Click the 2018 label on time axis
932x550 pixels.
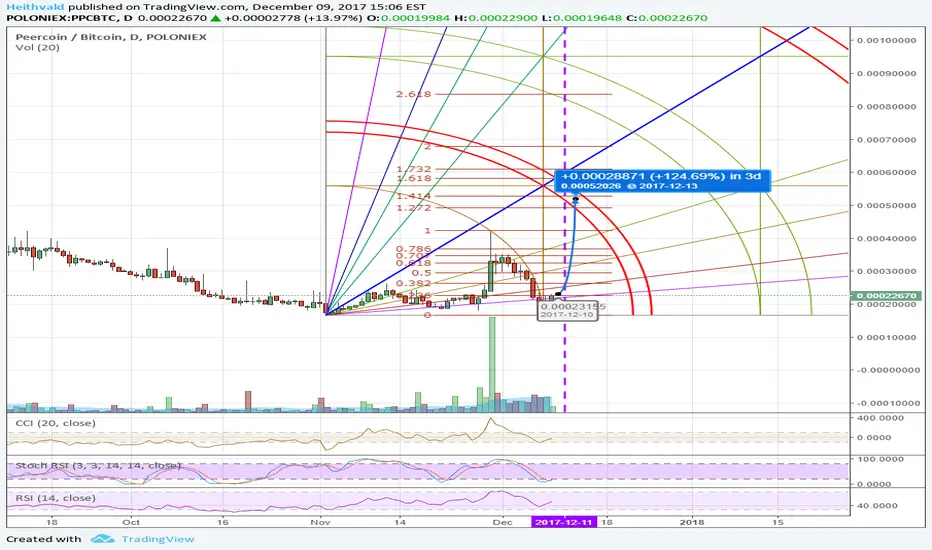click(692, 522)
